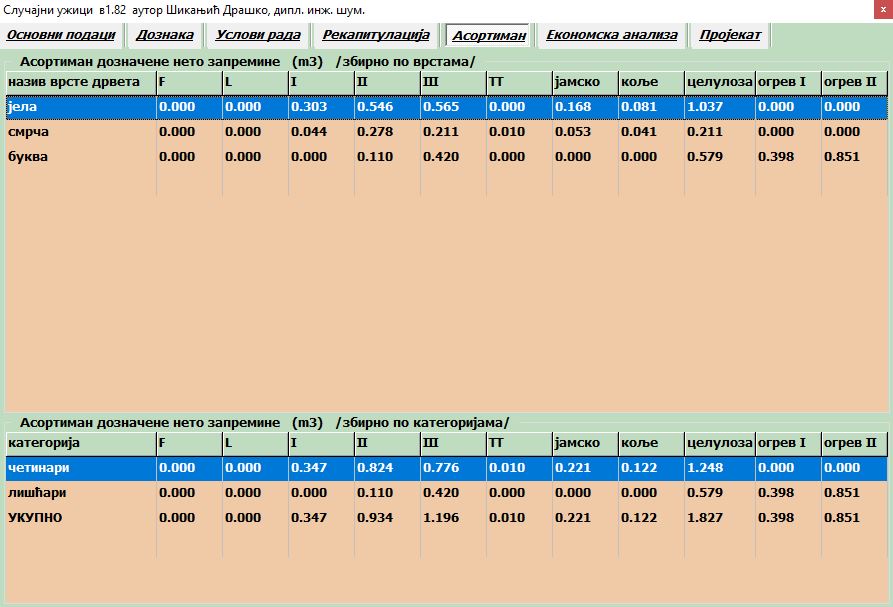Click the јамско header in category table

[585, 444]
